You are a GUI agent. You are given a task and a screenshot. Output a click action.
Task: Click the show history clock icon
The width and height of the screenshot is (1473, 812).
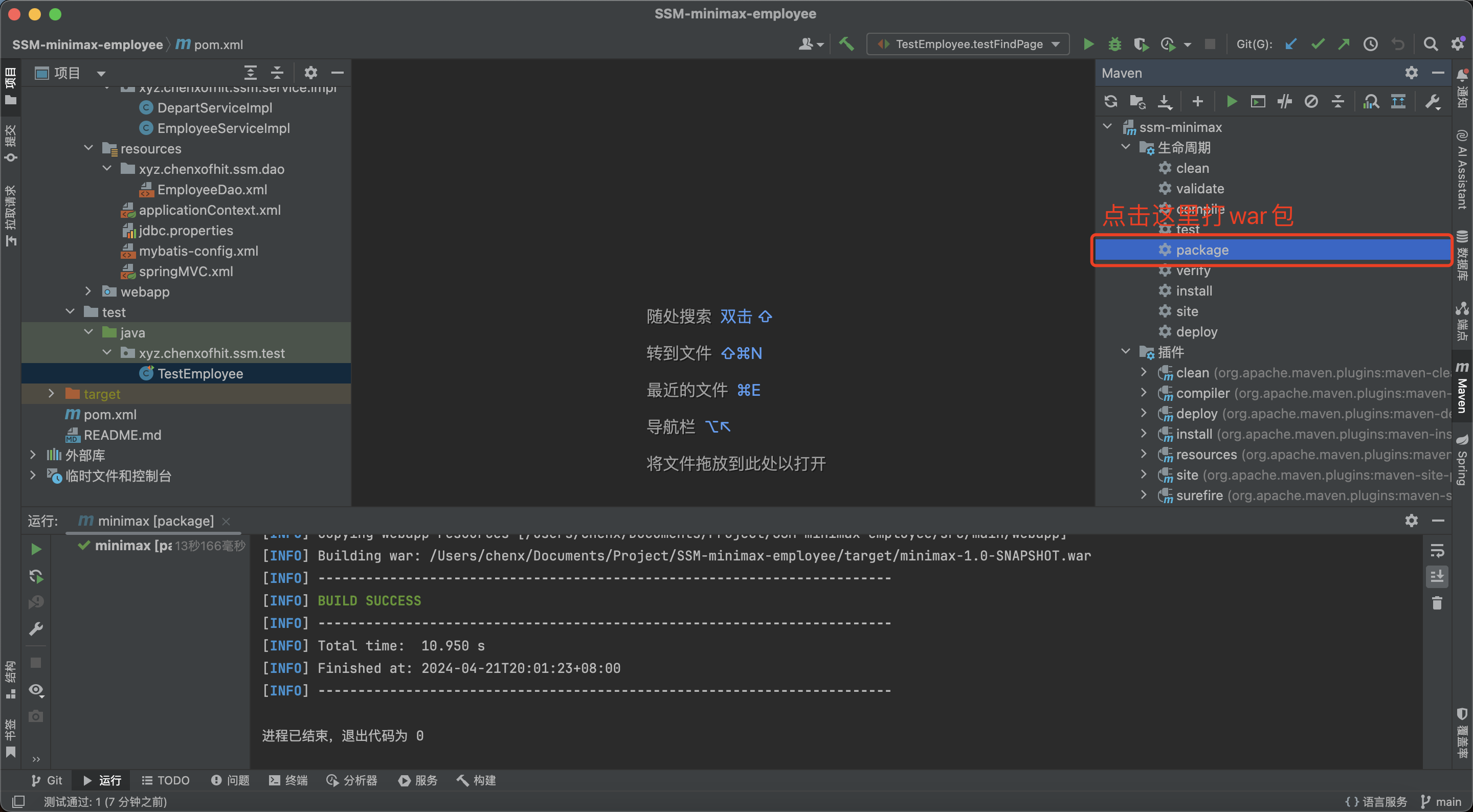1370,44
